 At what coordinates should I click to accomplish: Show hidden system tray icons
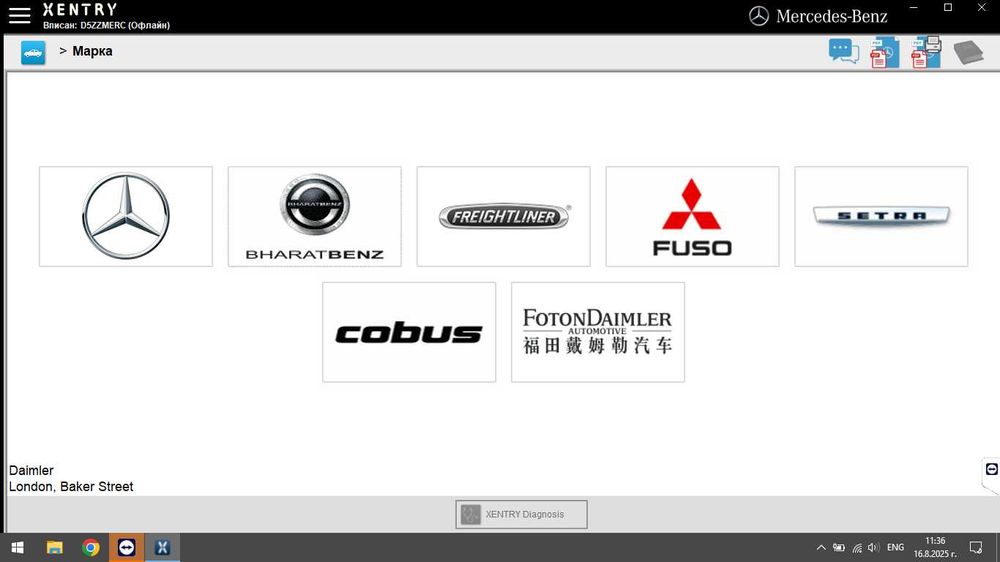tap(821, 547)
